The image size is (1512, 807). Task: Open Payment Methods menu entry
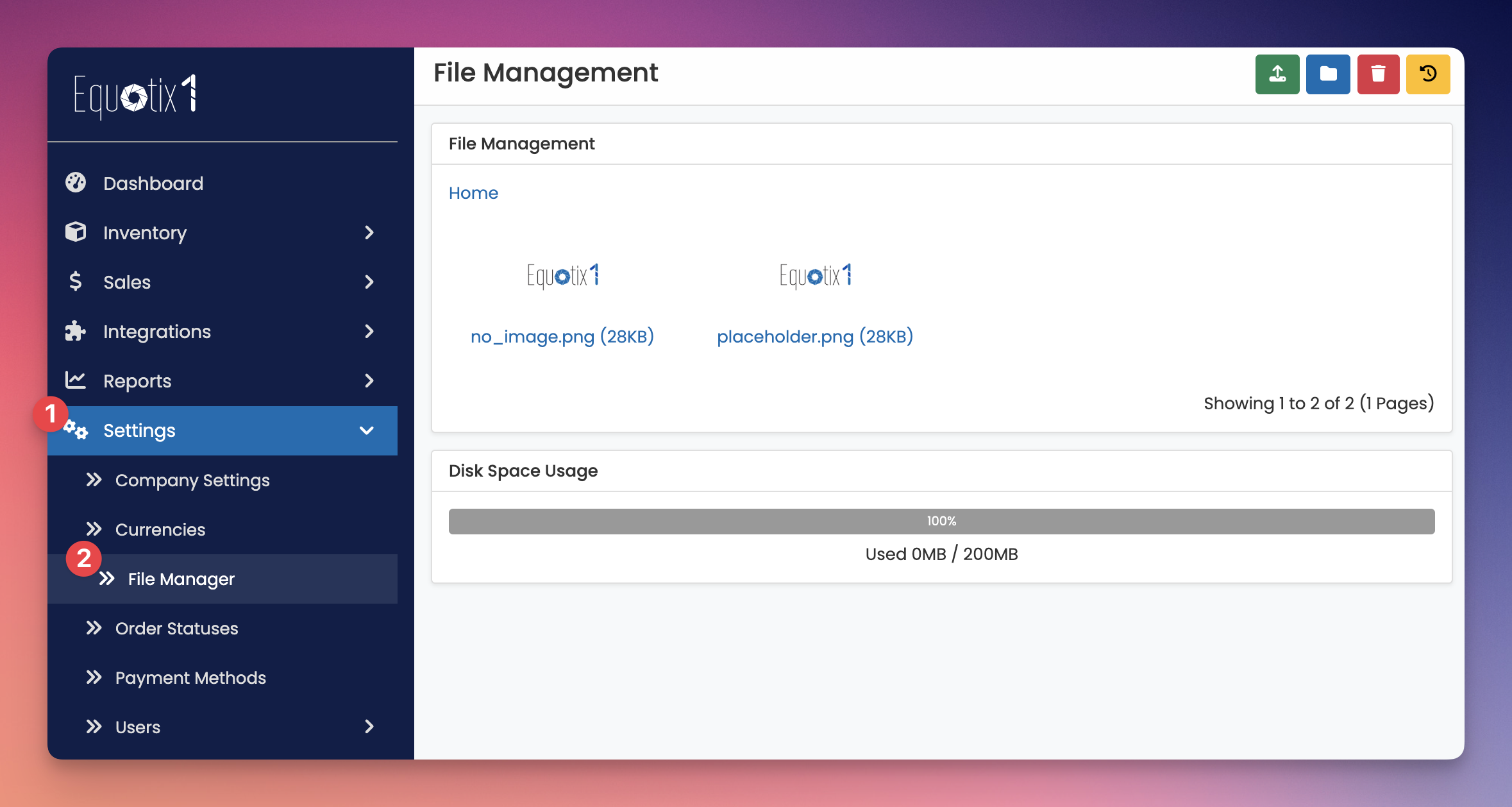190,677
